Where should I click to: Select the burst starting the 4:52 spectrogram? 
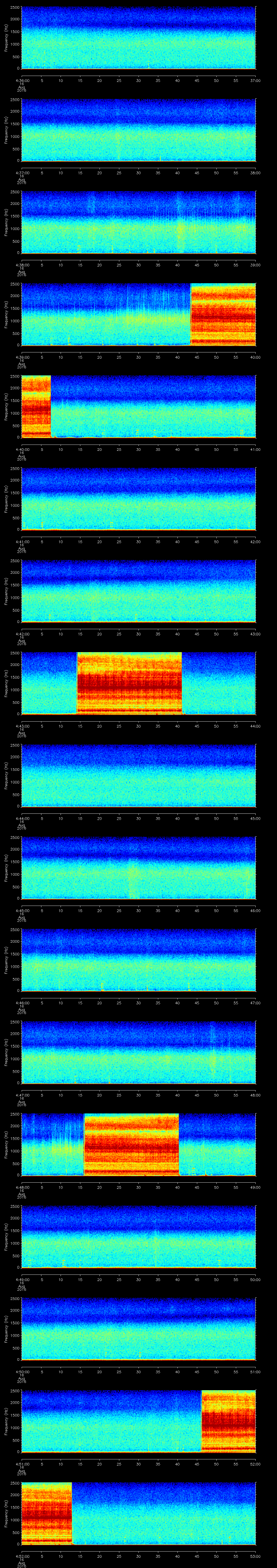(46, 1513)
